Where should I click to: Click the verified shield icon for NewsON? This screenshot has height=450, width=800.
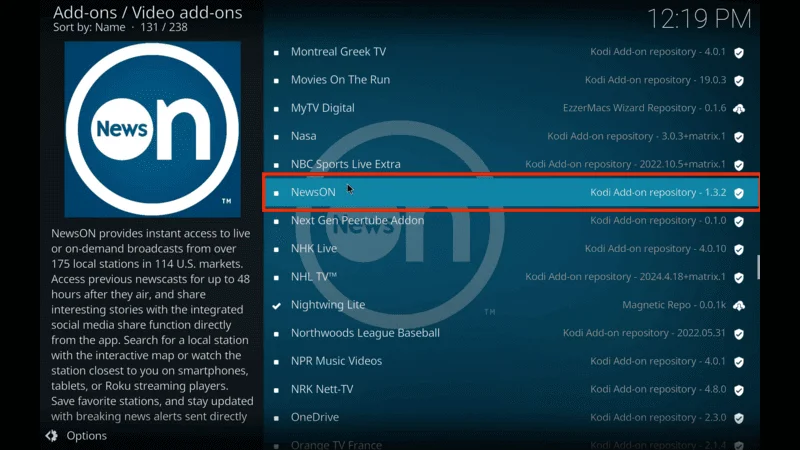(x=739, y=193)
